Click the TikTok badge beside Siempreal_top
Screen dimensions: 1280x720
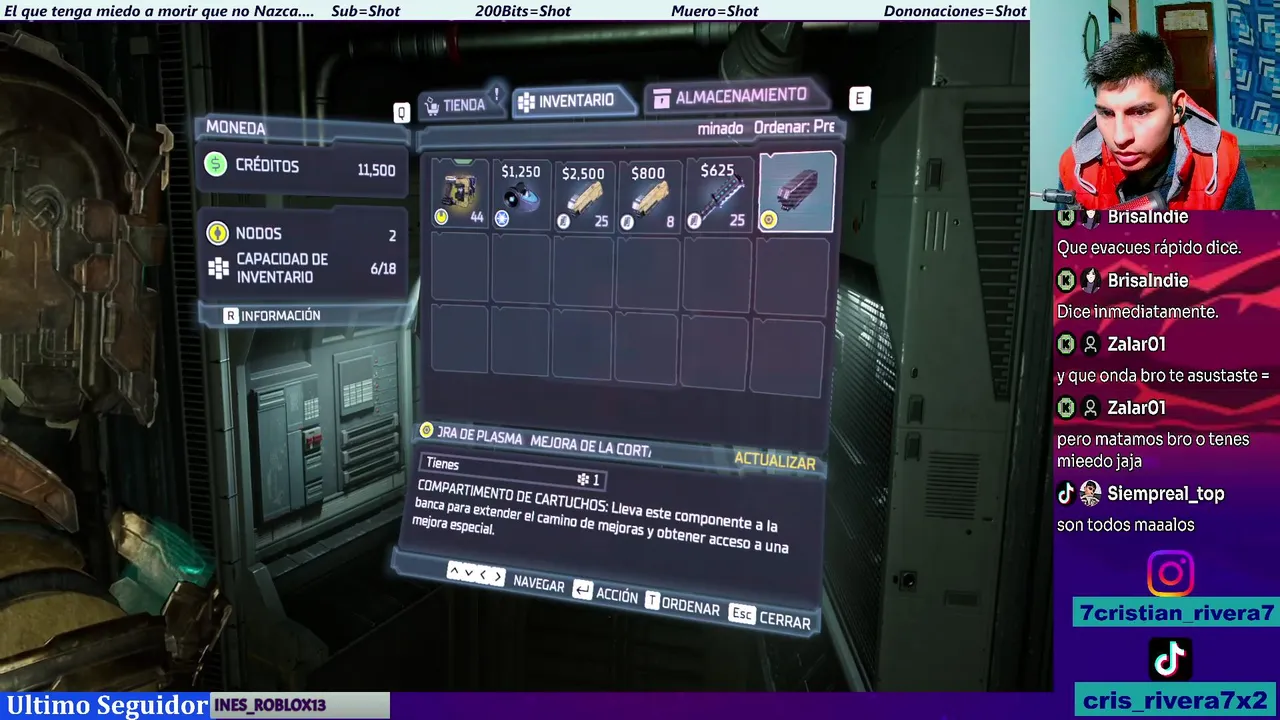[1066, 493]
